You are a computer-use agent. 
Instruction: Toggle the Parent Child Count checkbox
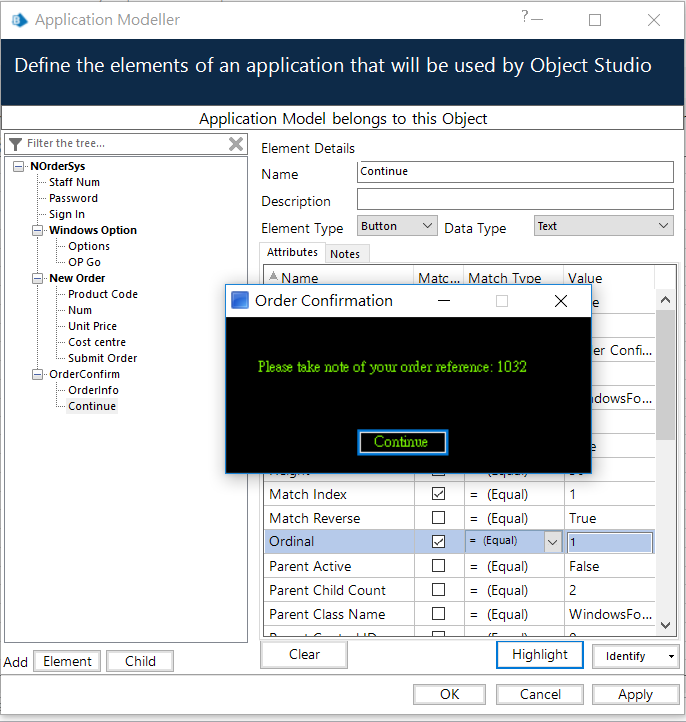(438, 589)
